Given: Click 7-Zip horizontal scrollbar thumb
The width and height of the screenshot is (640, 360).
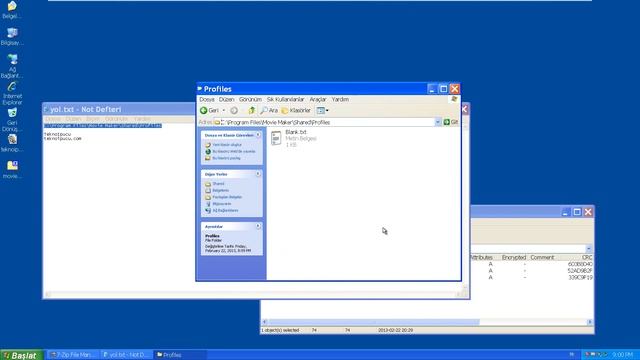Looking at the screenshot, I should point(373,322).
